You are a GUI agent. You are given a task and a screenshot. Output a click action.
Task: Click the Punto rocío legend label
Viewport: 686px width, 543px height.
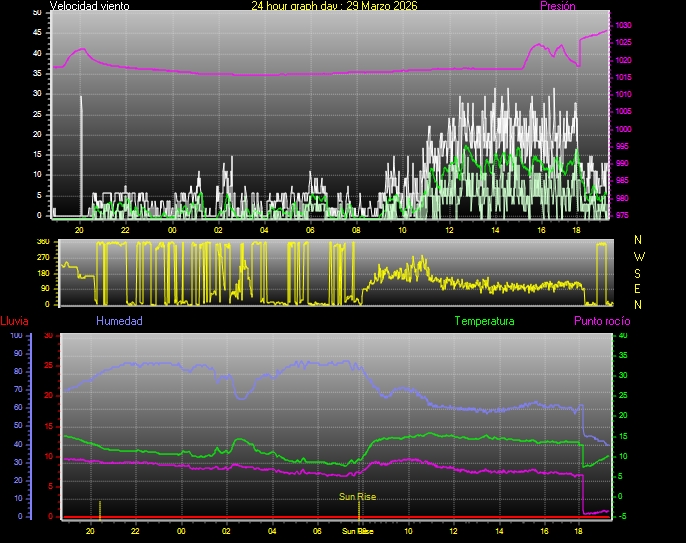[601, 321]
